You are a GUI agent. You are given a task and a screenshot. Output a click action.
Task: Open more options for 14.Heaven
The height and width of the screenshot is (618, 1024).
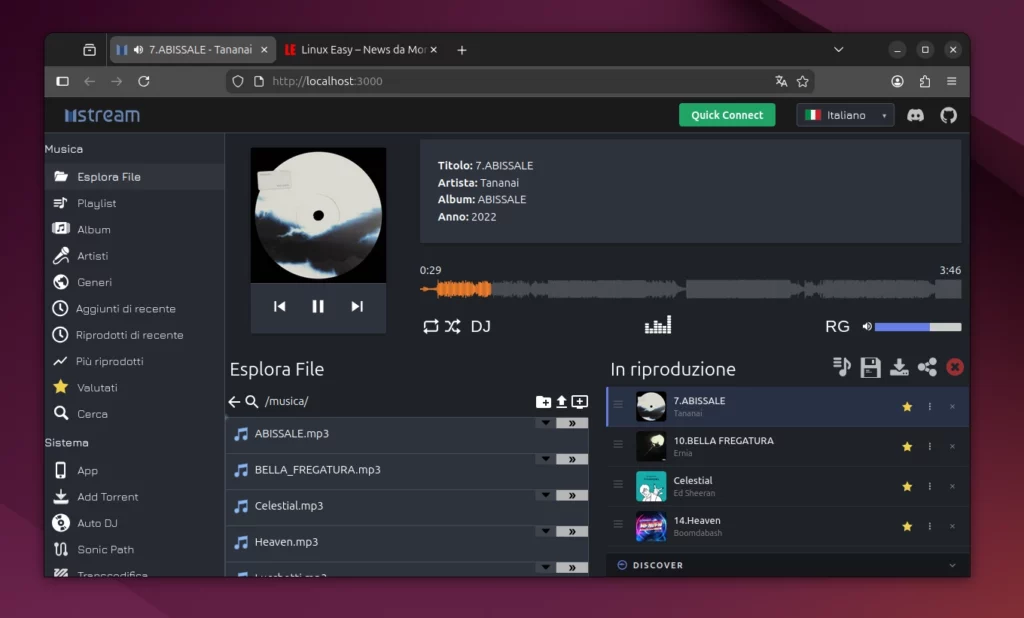(929, 526)
